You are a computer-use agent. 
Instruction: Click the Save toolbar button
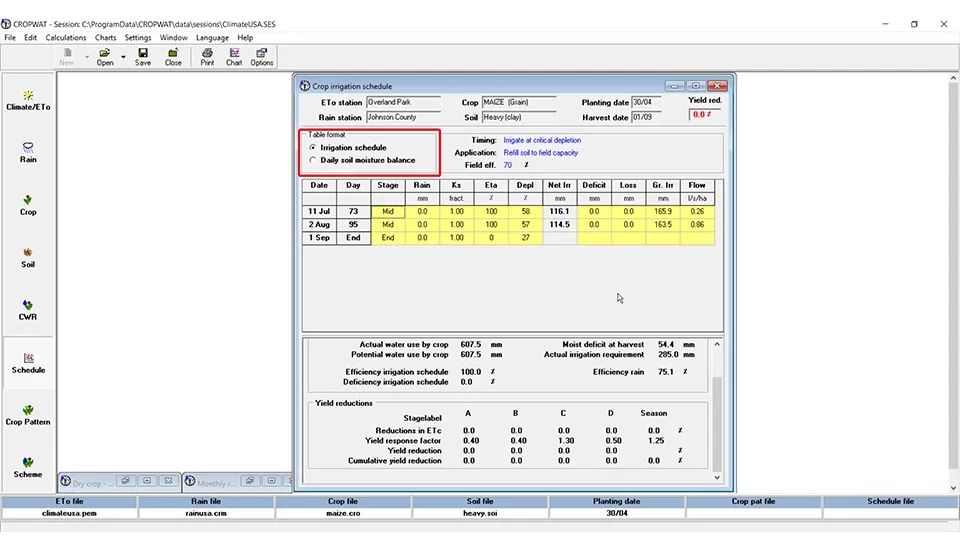[143, 56]
